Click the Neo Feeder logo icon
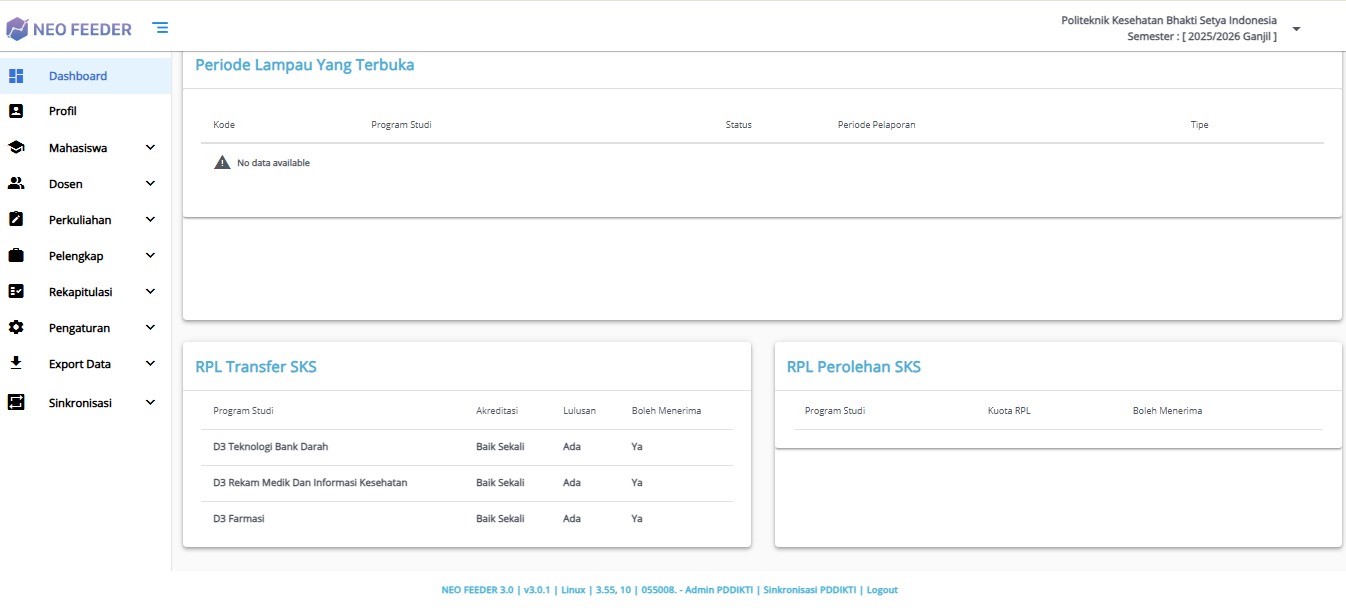1346x608 pixels. coord(17,29)
